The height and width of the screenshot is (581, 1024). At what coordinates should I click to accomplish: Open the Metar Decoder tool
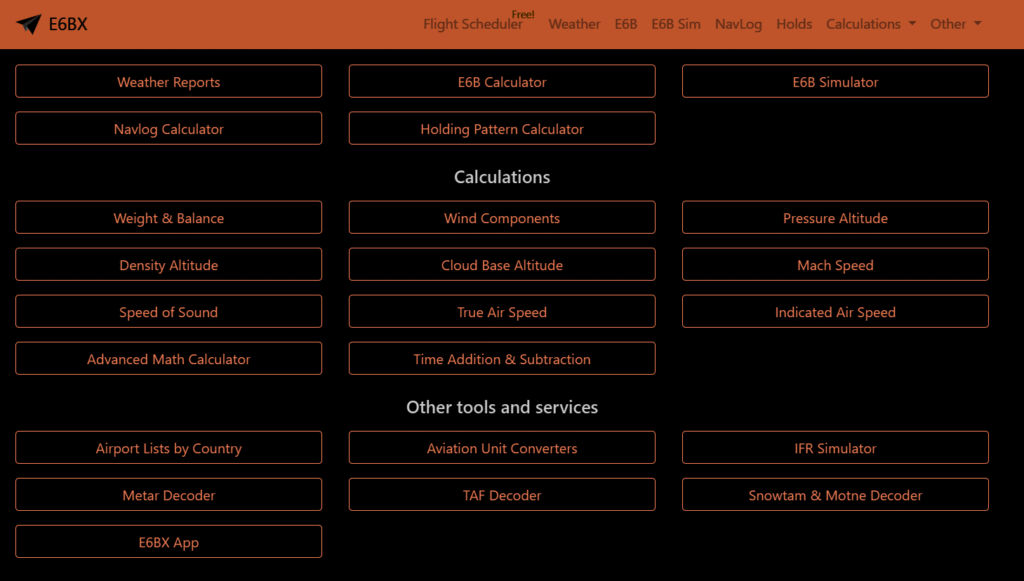(x=168, y=495)
